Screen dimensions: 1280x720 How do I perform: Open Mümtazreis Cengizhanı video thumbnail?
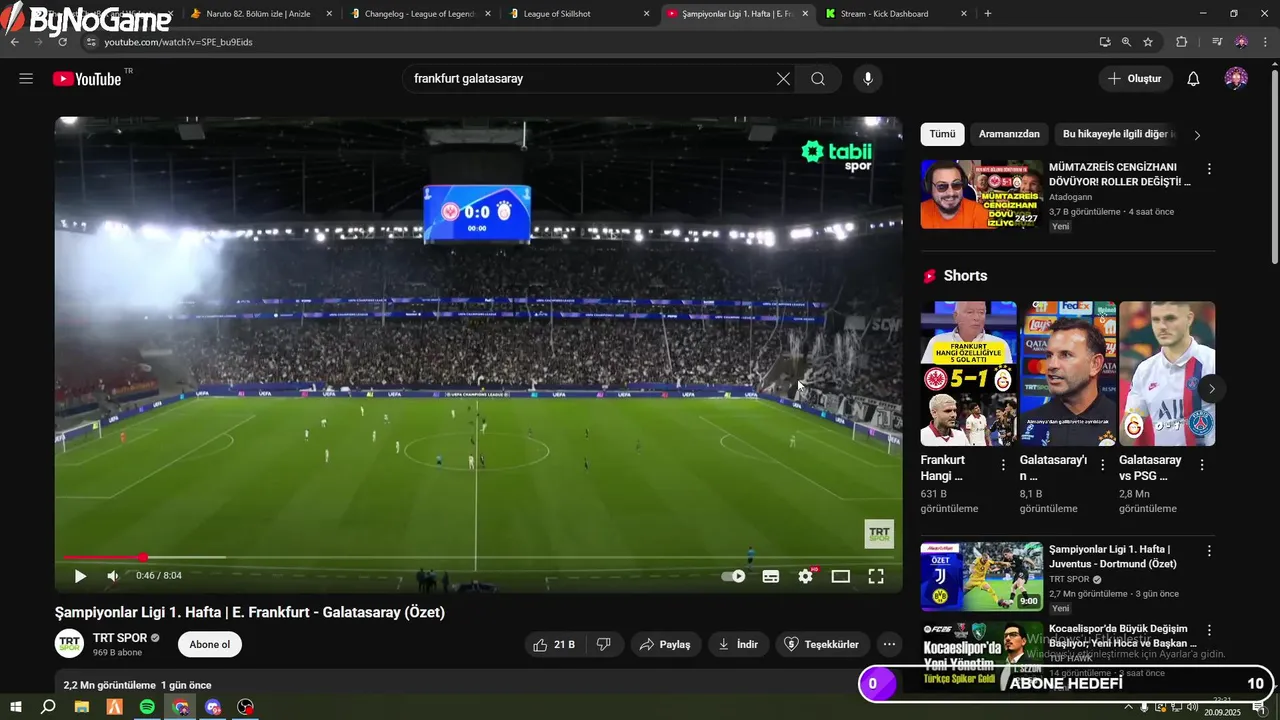[x=981, y=194]
